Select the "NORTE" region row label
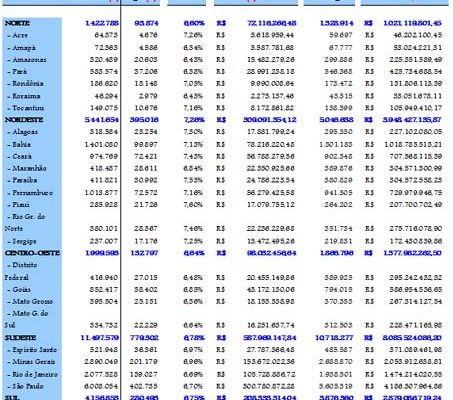Screen dimensions: 453x400 17,23
